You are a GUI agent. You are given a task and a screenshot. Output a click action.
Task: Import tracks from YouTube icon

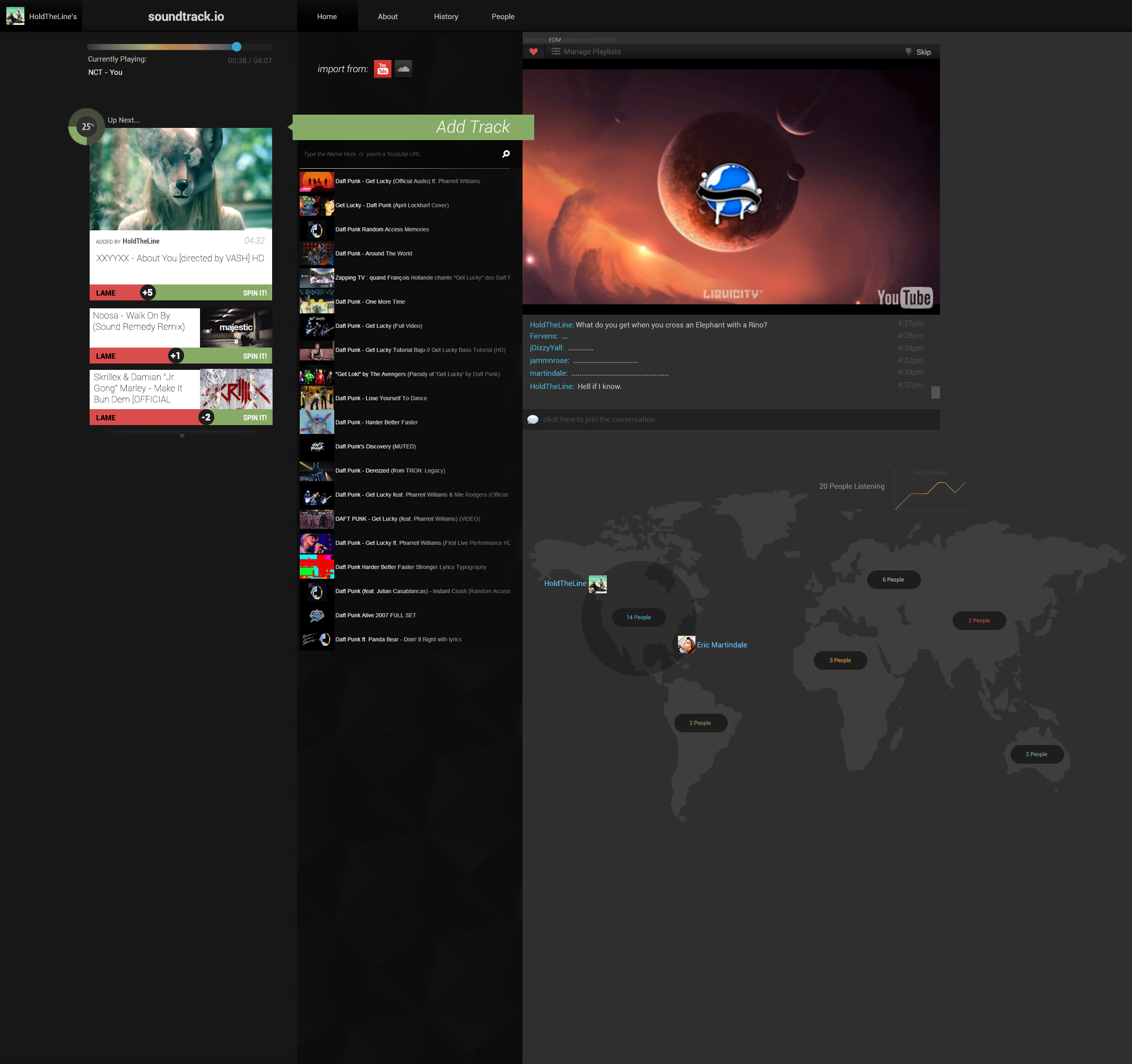(x=382, y=68)
